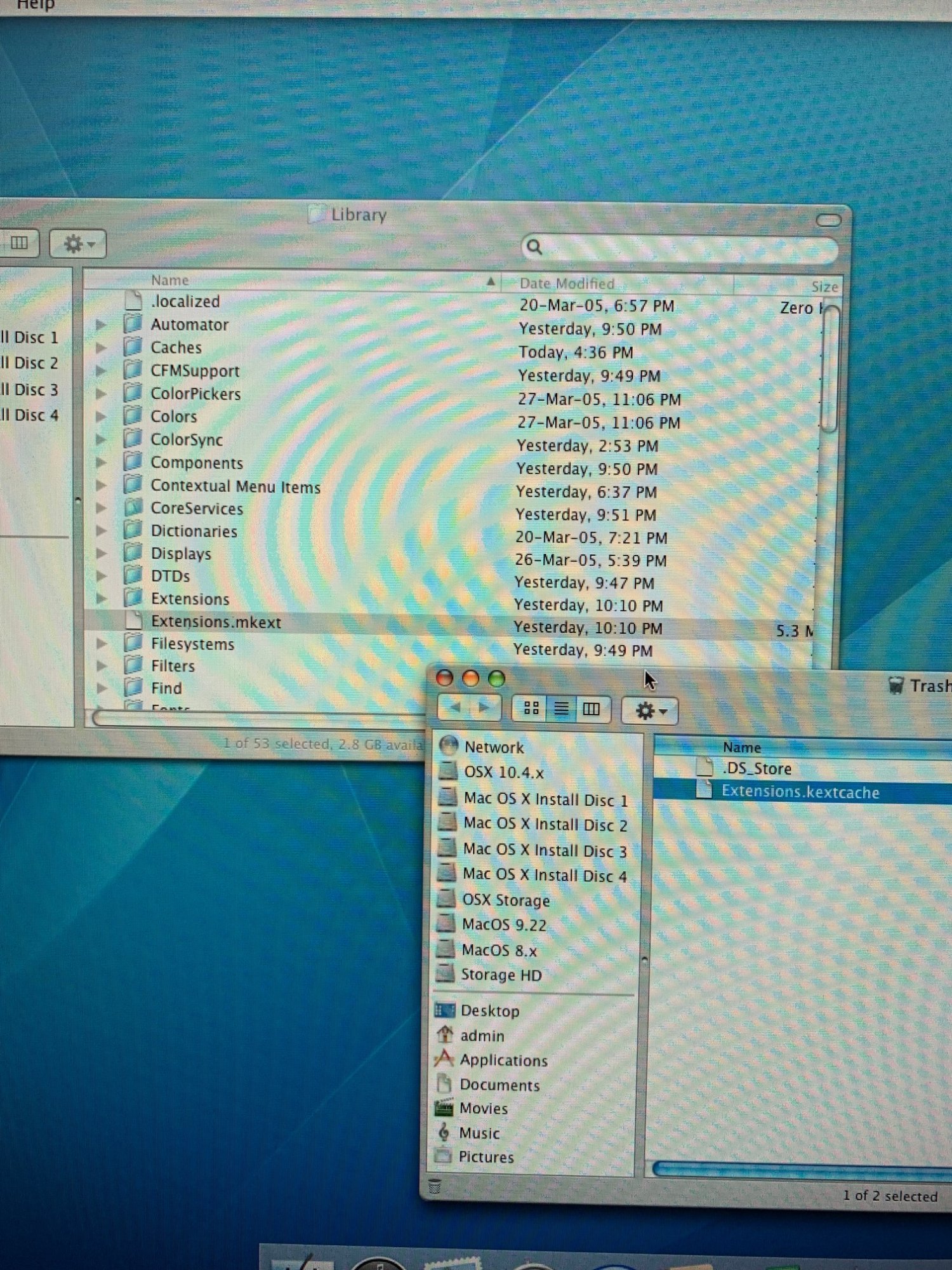This screenshot has width=952, height=1270.
Task: Expand the ColorSync folder
Action: click(101, 439)
